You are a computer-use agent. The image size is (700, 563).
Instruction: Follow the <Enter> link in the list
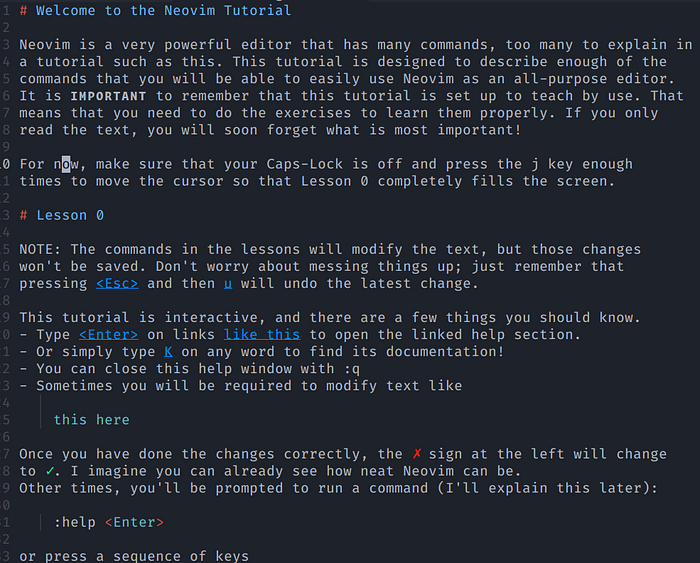point(108,334)
